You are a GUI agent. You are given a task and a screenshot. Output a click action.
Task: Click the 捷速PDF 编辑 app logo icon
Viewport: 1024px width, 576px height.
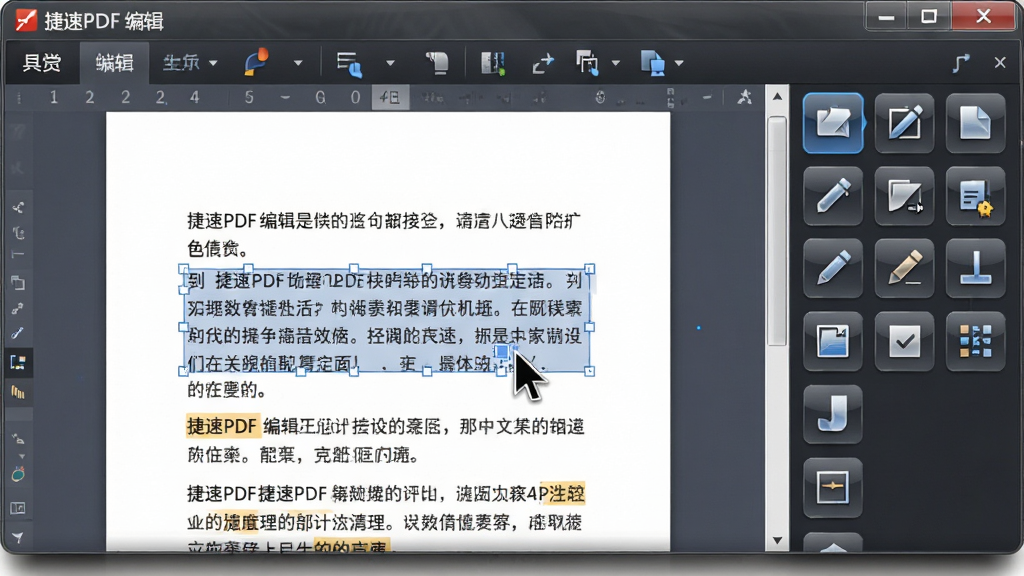(x=25, y=21)
